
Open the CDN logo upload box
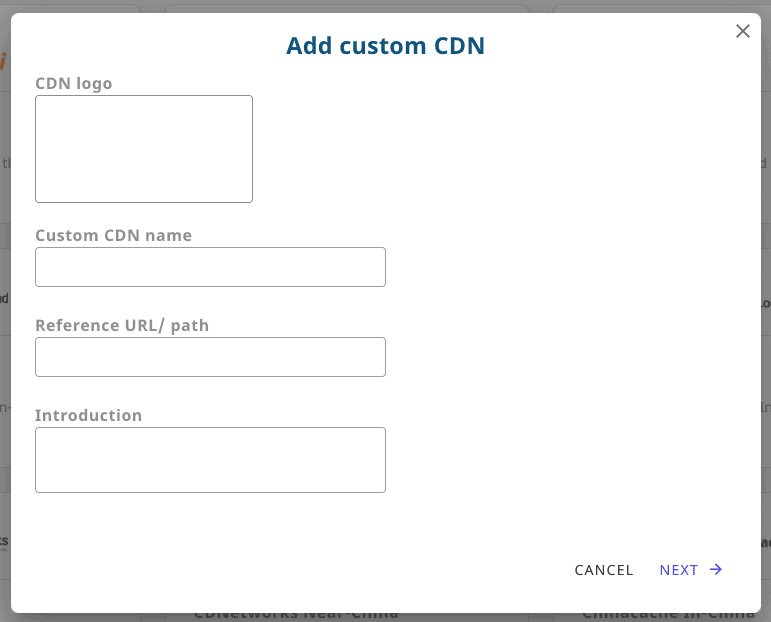(x=144, y=149)
